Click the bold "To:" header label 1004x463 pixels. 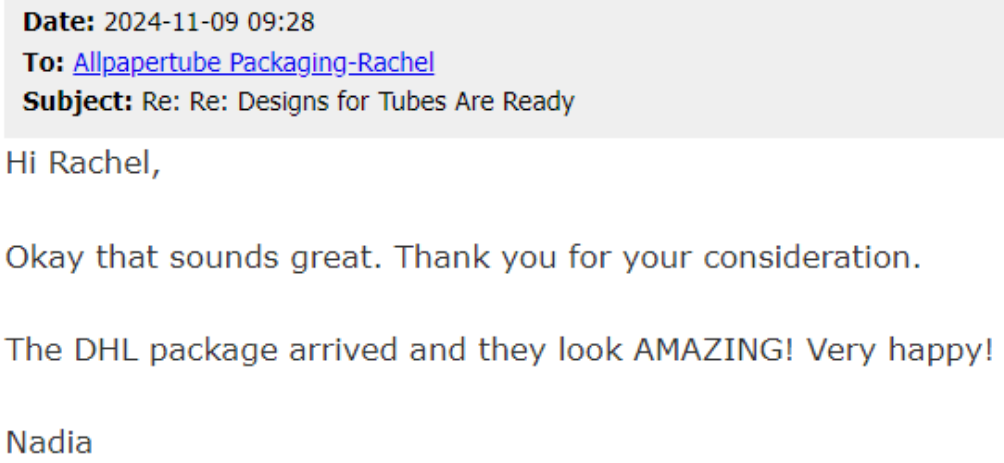(x=45, y=64)
